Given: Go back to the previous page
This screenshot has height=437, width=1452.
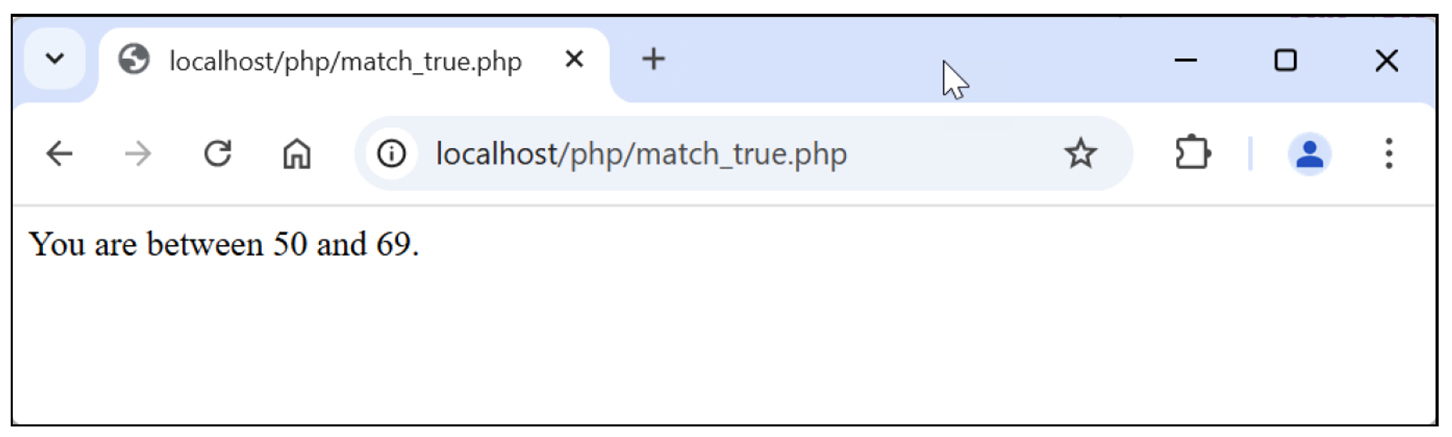Looking at the screenshot, I should 60,154.
